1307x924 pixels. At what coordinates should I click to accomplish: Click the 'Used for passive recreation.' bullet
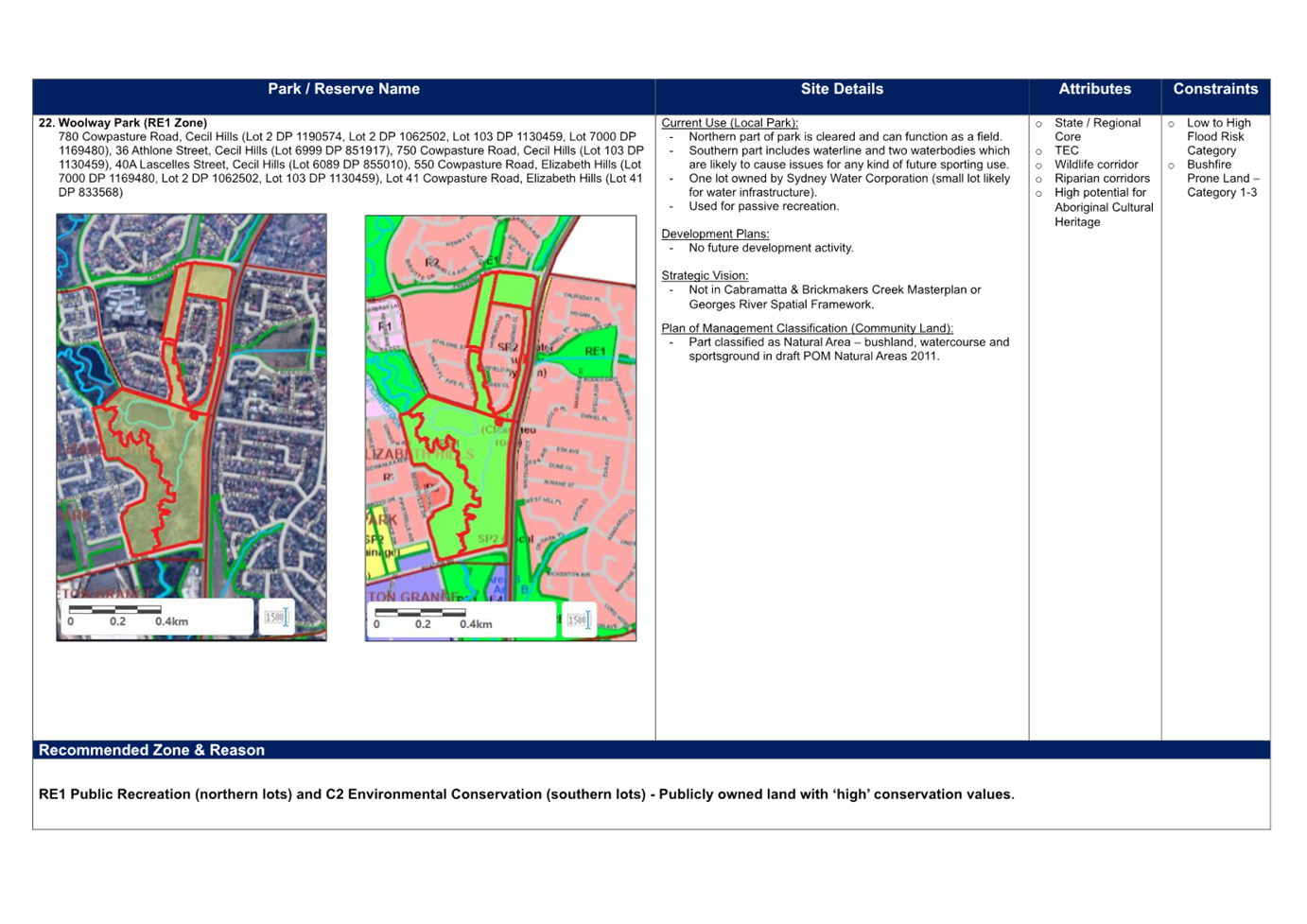coord(763,206)
